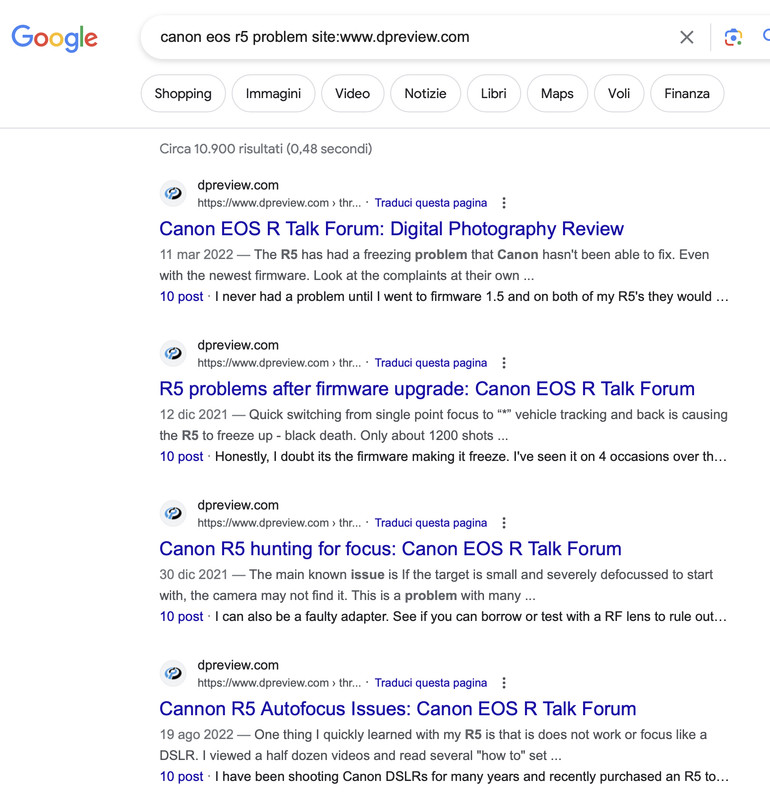Click snippet text dated 12 dic 2021
The height and width of the screenshot is (800, 770).
click(x=443, y=425)
